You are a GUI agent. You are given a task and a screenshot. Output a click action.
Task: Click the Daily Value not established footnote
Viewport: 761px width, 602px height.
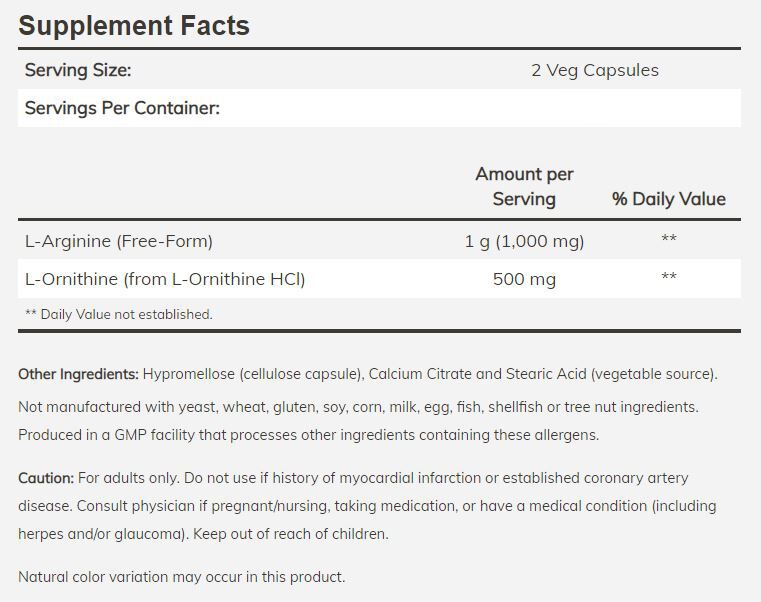(x=119, y=314)
